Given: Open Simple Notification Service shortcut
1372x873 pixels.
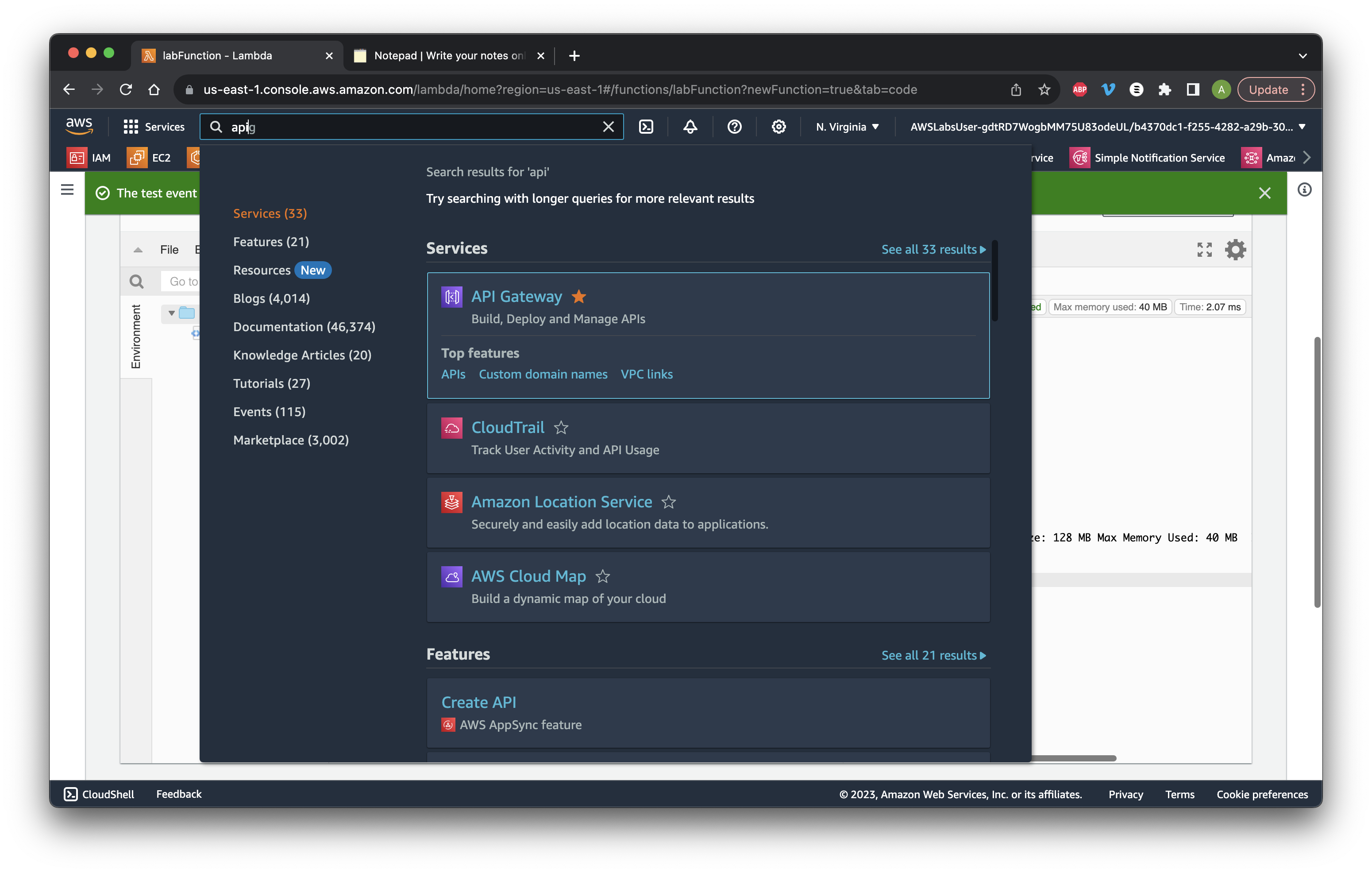Looking at the screenshot, I should point(1148,158).
